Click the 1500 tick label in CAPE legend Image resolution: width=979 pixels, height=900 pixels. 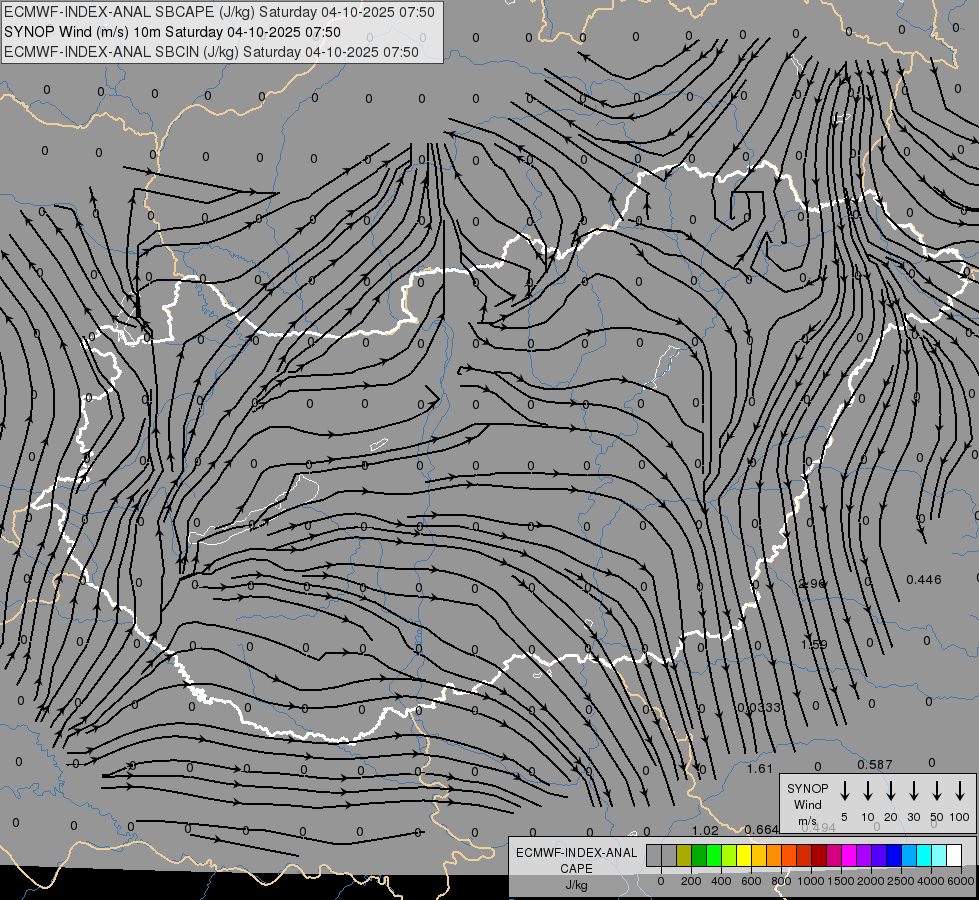[840, 881]
